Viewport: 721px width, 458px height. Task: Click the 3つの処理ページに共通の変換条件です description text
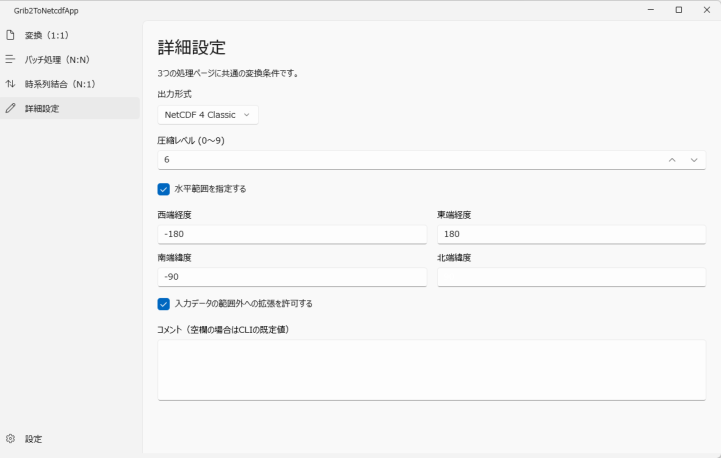[228, 74]
